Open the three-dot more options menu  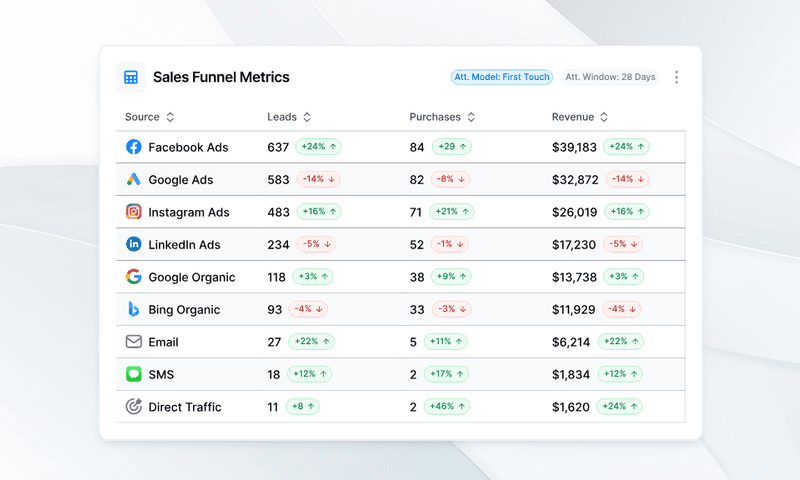coord(677,77)
